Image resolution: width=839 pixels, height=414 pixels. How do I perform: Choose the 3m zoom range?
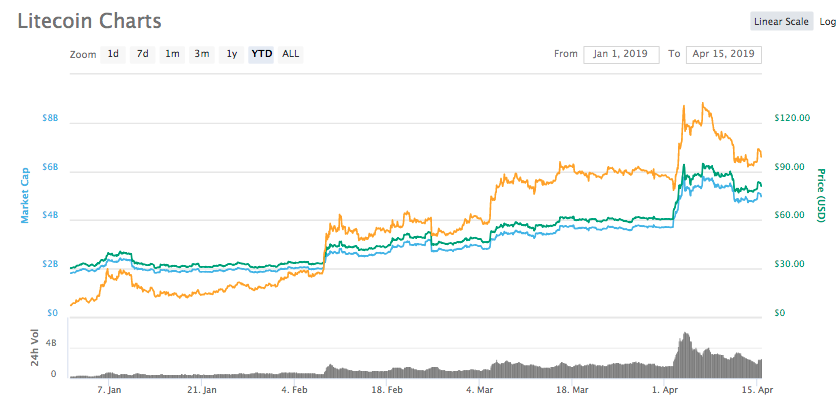[x=202, y=54]
